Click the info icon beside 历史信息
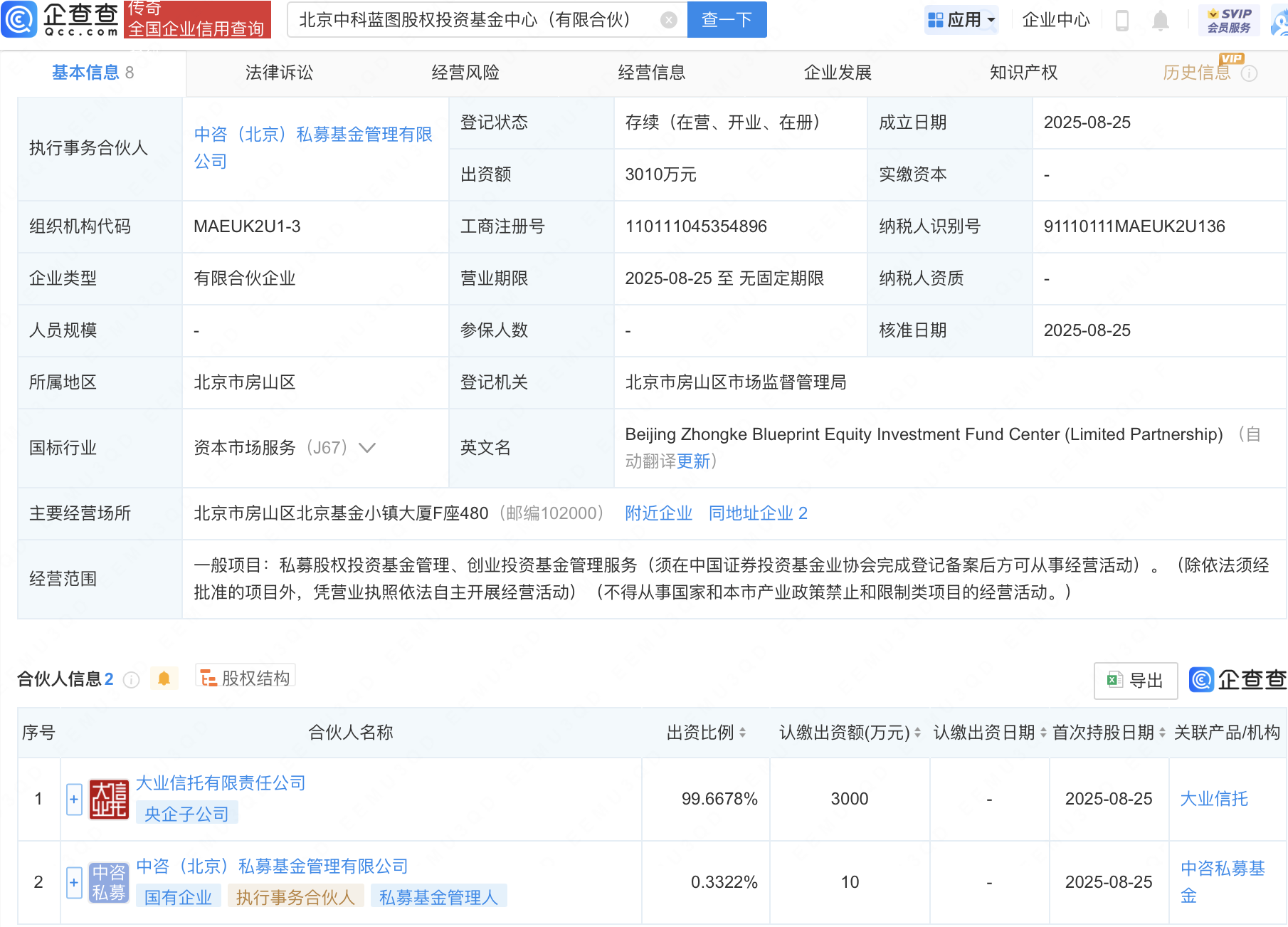Screen dimensions: 1288x927 (x=1249, y=73)
